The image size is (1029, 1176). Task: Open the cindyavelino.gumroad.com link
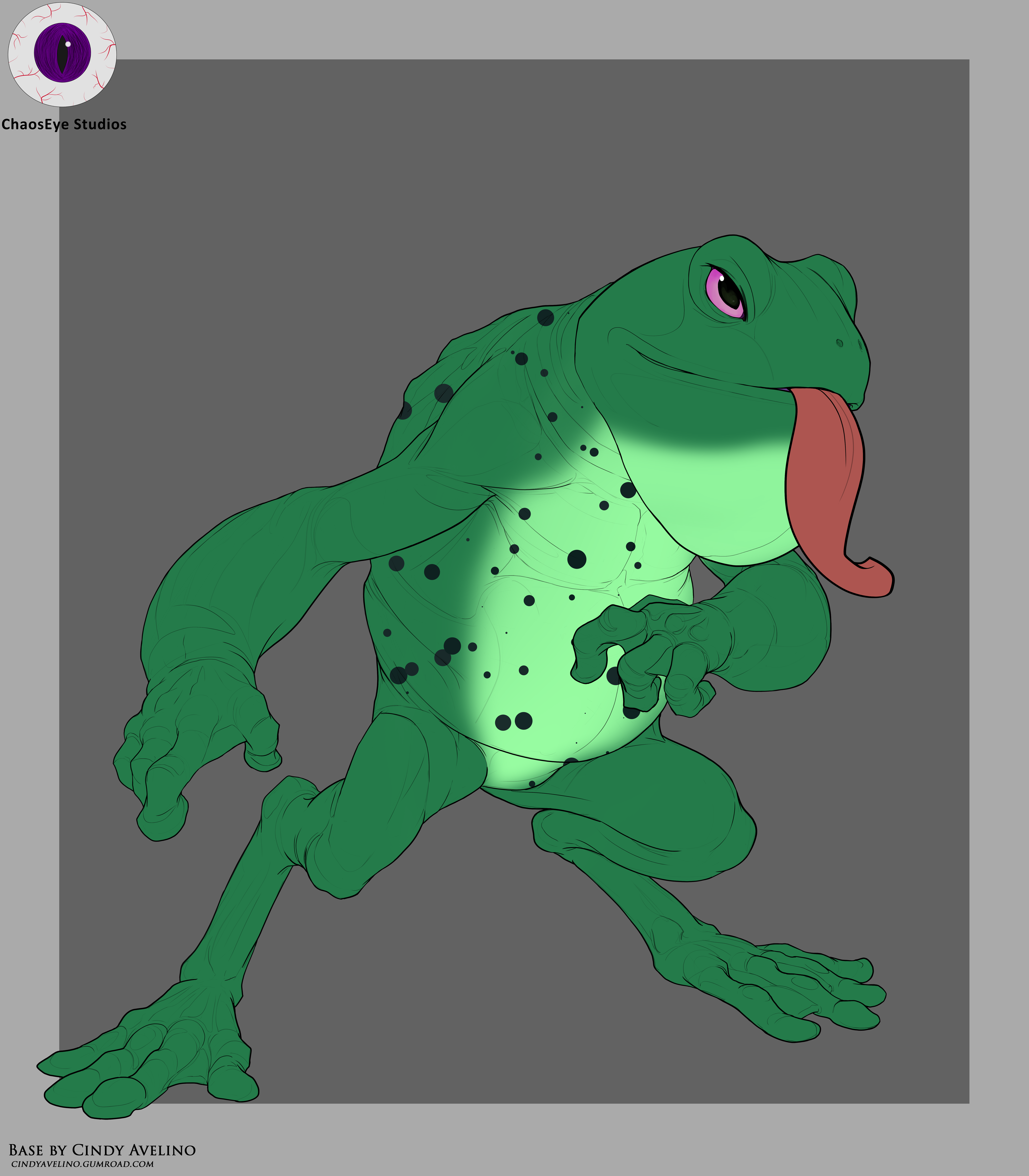click(82, 1164)
